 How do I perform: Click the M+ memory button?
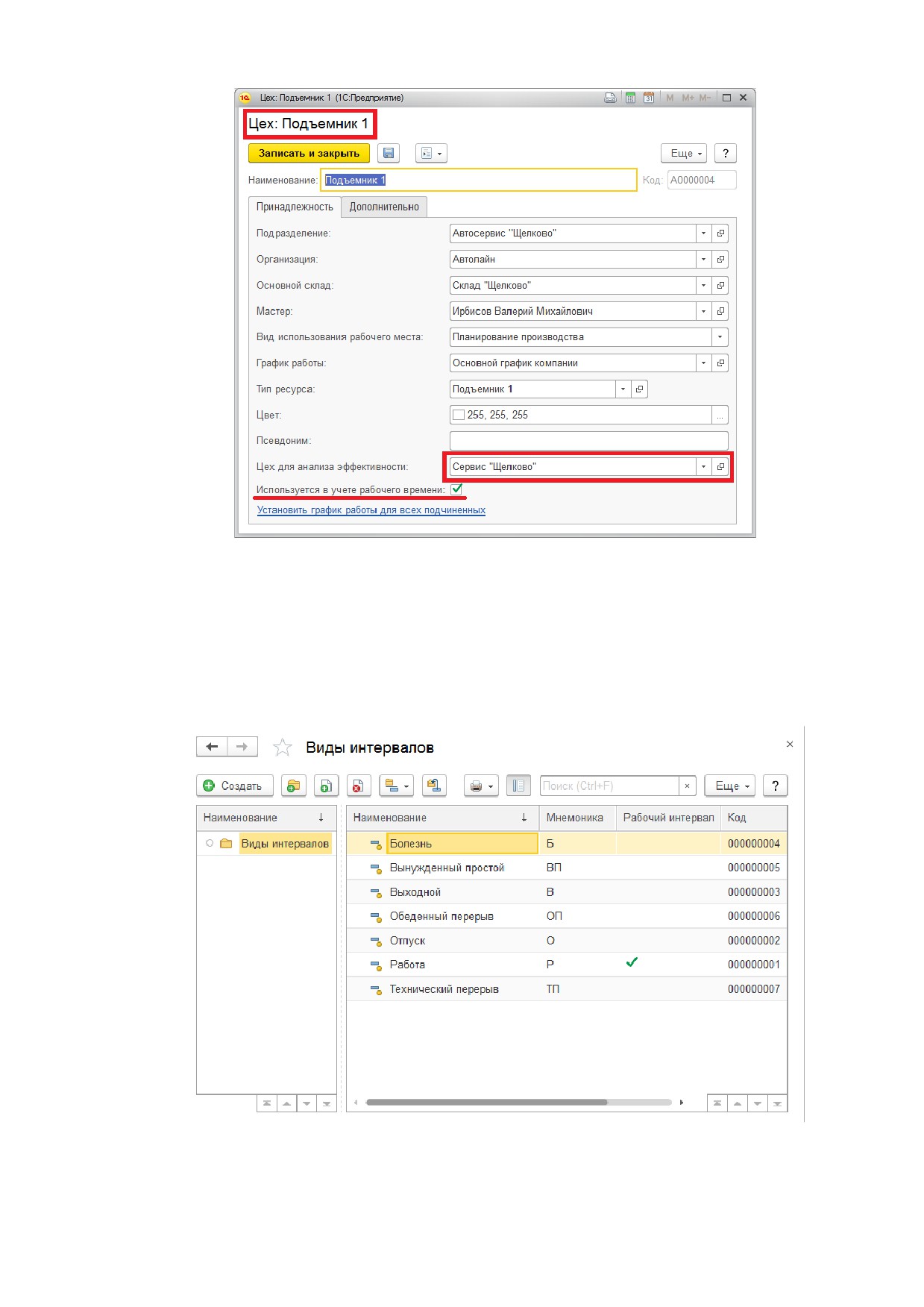coord(687,98)
